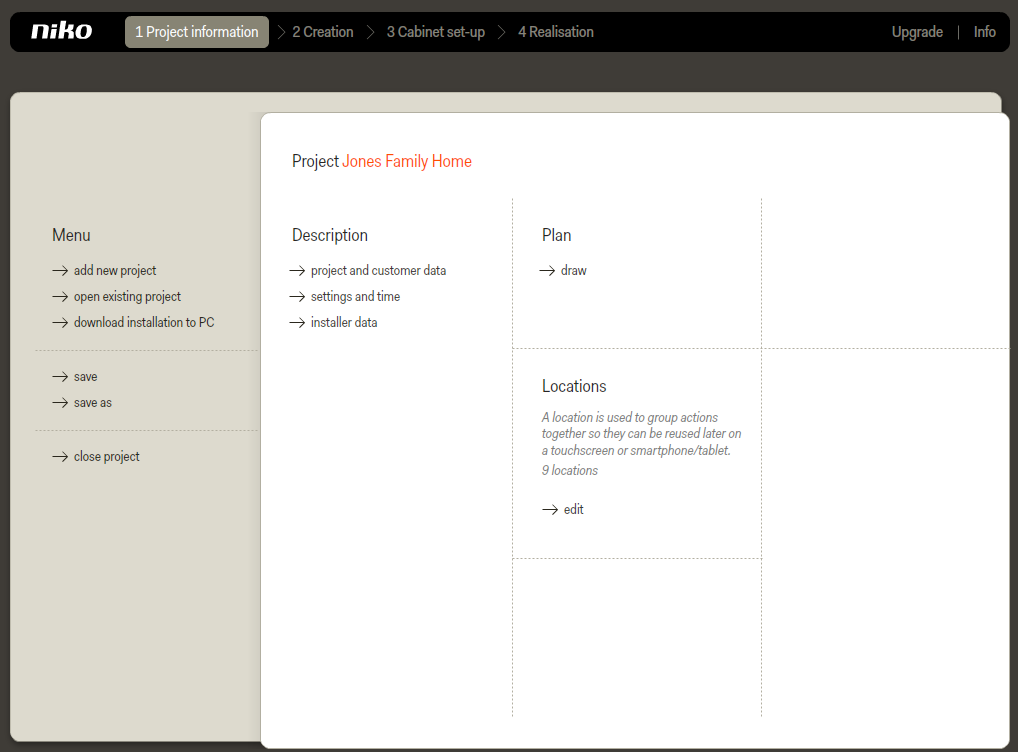Click the arrow icon next to save

[x=60, y=377]
